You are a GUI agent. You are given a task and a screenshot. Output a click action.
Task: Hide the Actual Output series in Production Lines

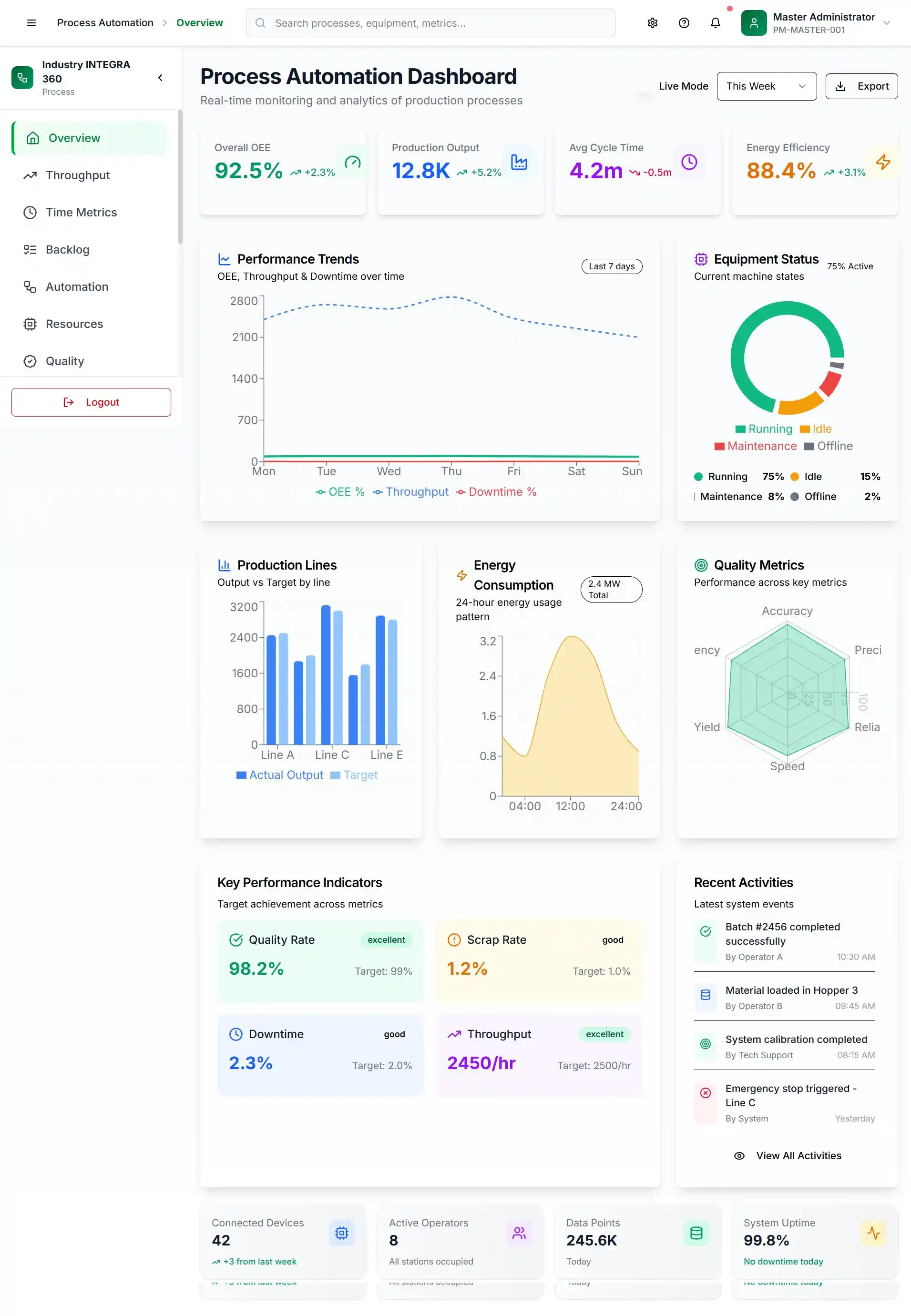[279, 775]
